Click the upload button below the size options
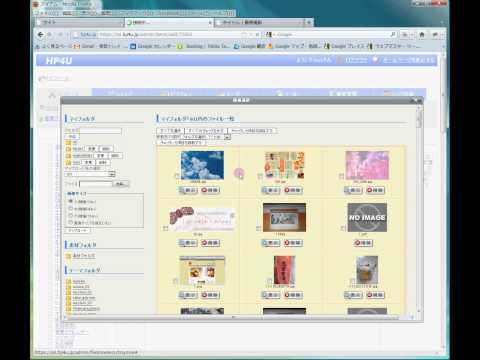This screenshot has width=480, height=360. click(x=77, y=230)
